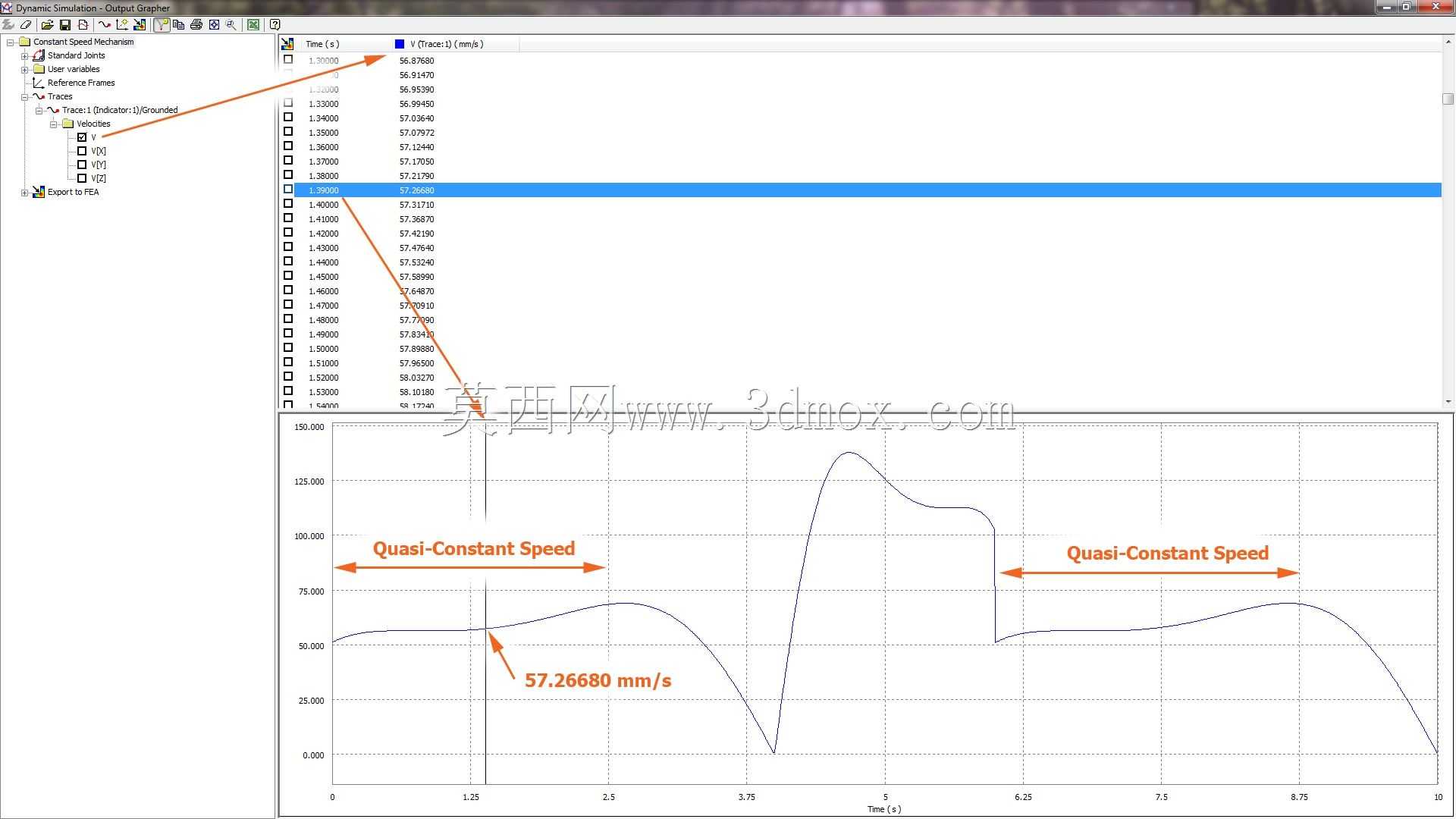Click the value 58.03270 cell
Screen dimensions: 1456x819
pos(416,378)
